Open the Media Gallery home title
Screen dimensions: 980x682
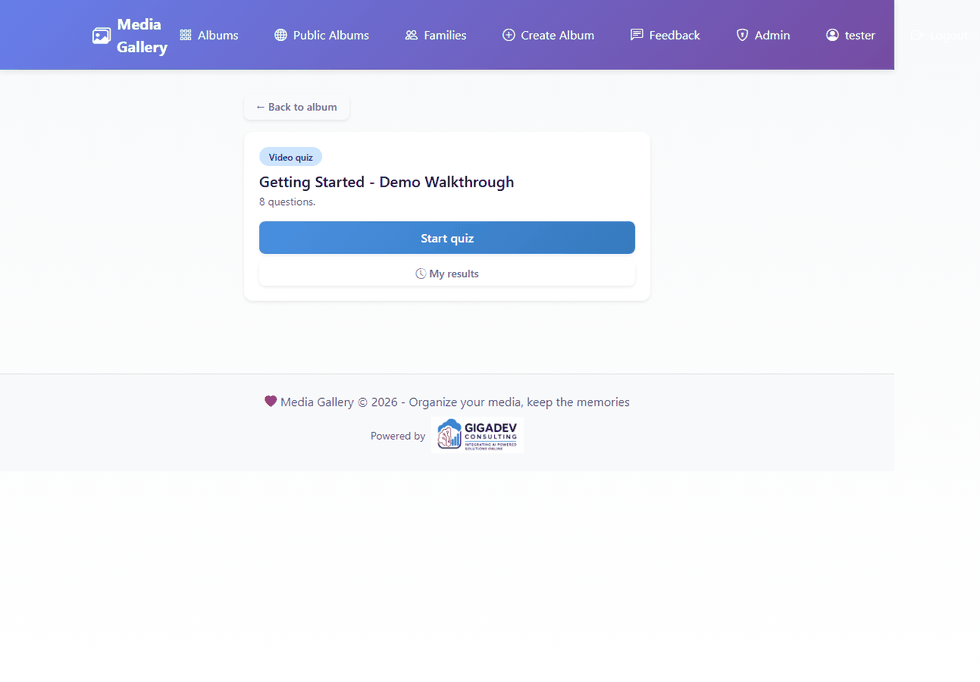(x=142, y=36)
